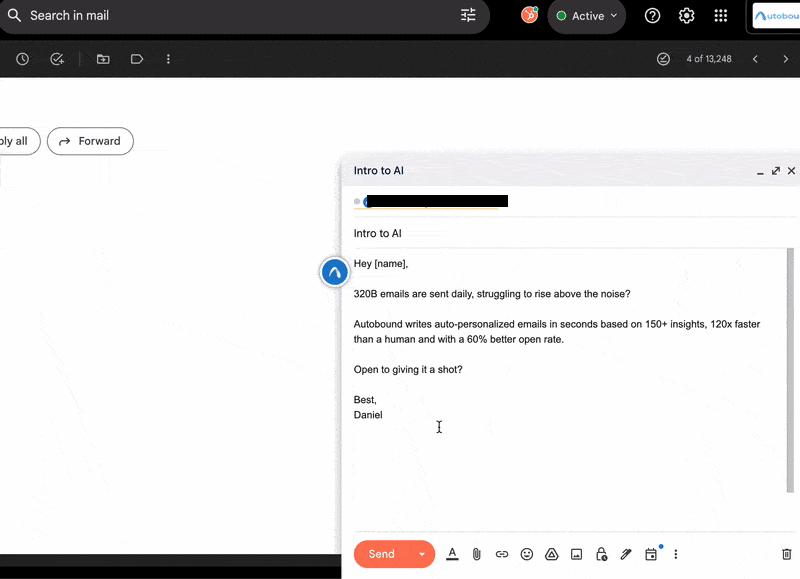Click the Forward button
This screenshot has width=800, height=579.
[90, 141]
